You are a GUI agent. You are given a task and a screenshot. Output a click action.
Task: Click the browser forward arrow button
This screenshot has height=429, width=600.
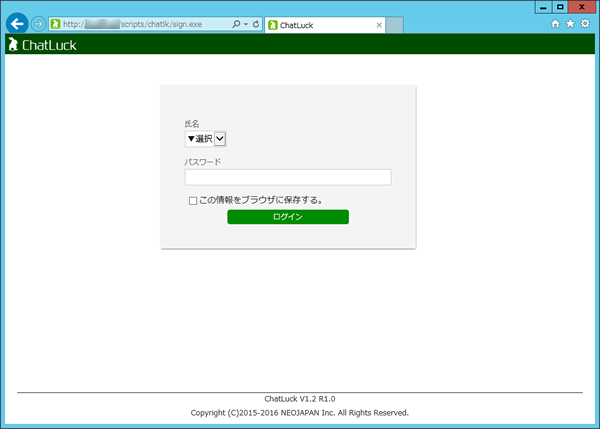[x=38, y=24]
